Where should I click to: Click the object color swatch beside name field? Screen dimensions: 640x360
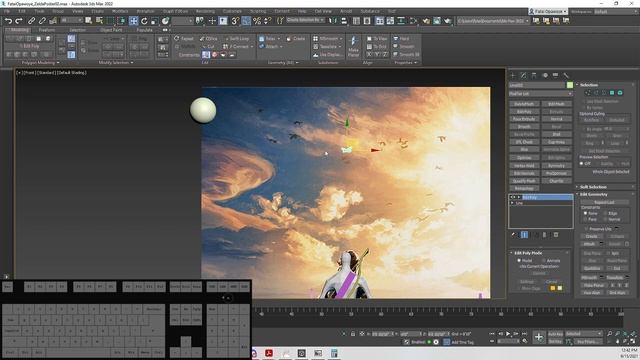570,85
